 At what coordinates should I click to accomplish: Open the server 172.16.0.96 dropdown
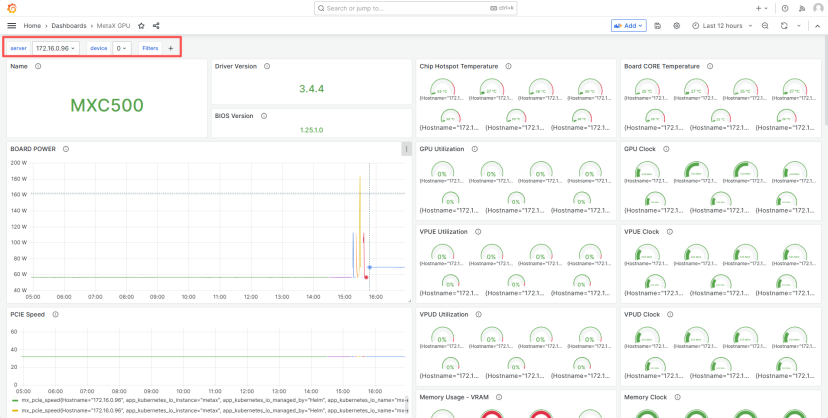pos(56,48)
